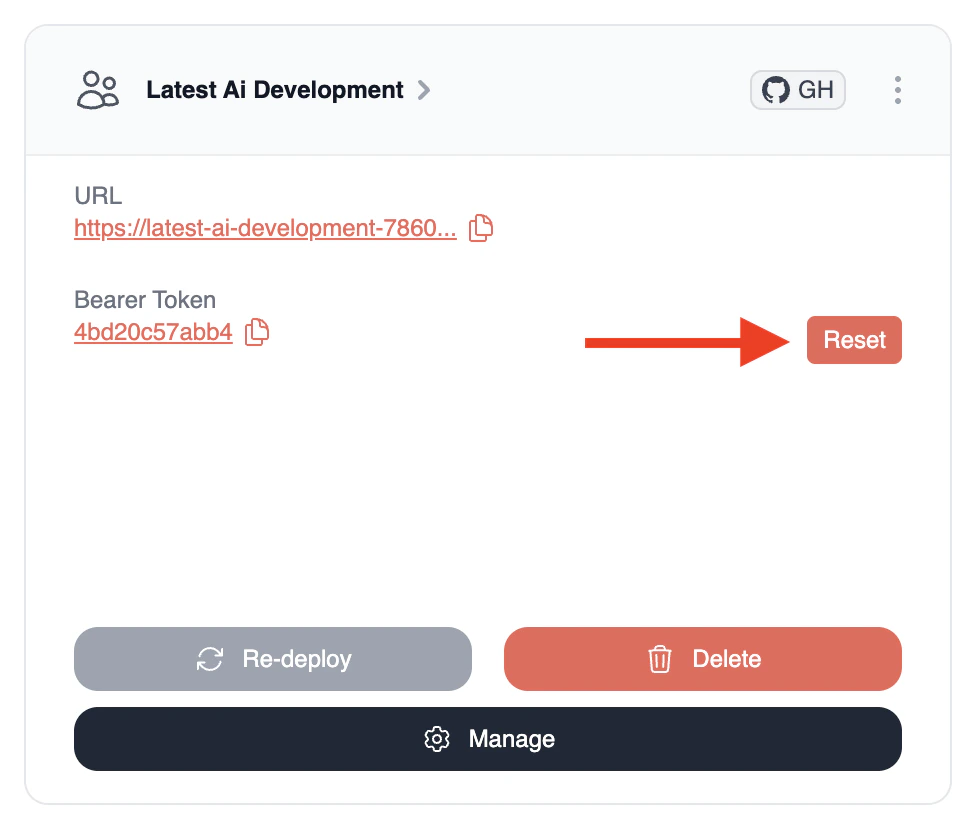
Task: Reset the Bearer Token
Action: 854,340
